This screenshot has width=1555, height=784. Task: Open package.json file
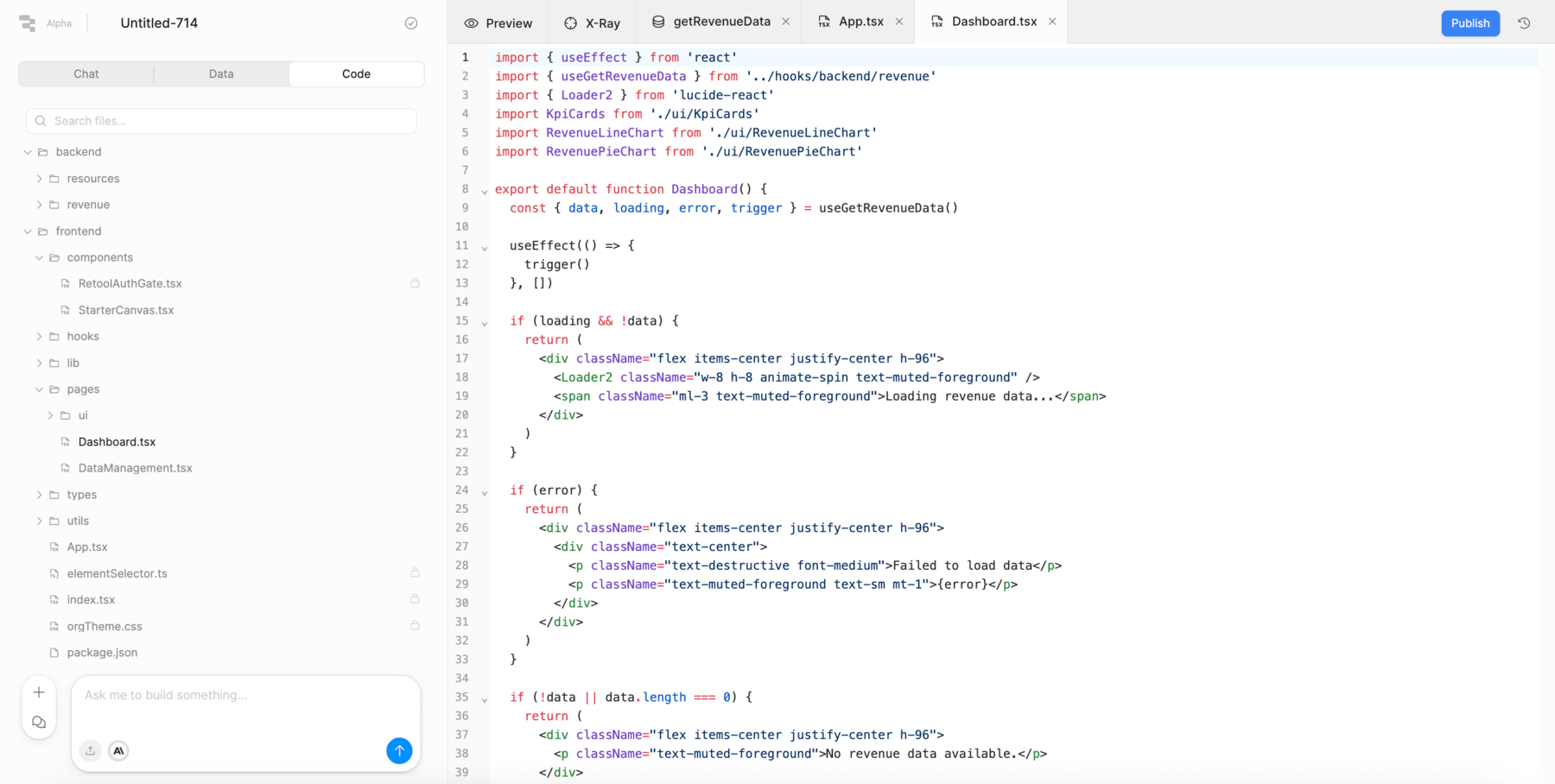click(x=102, y=653)
